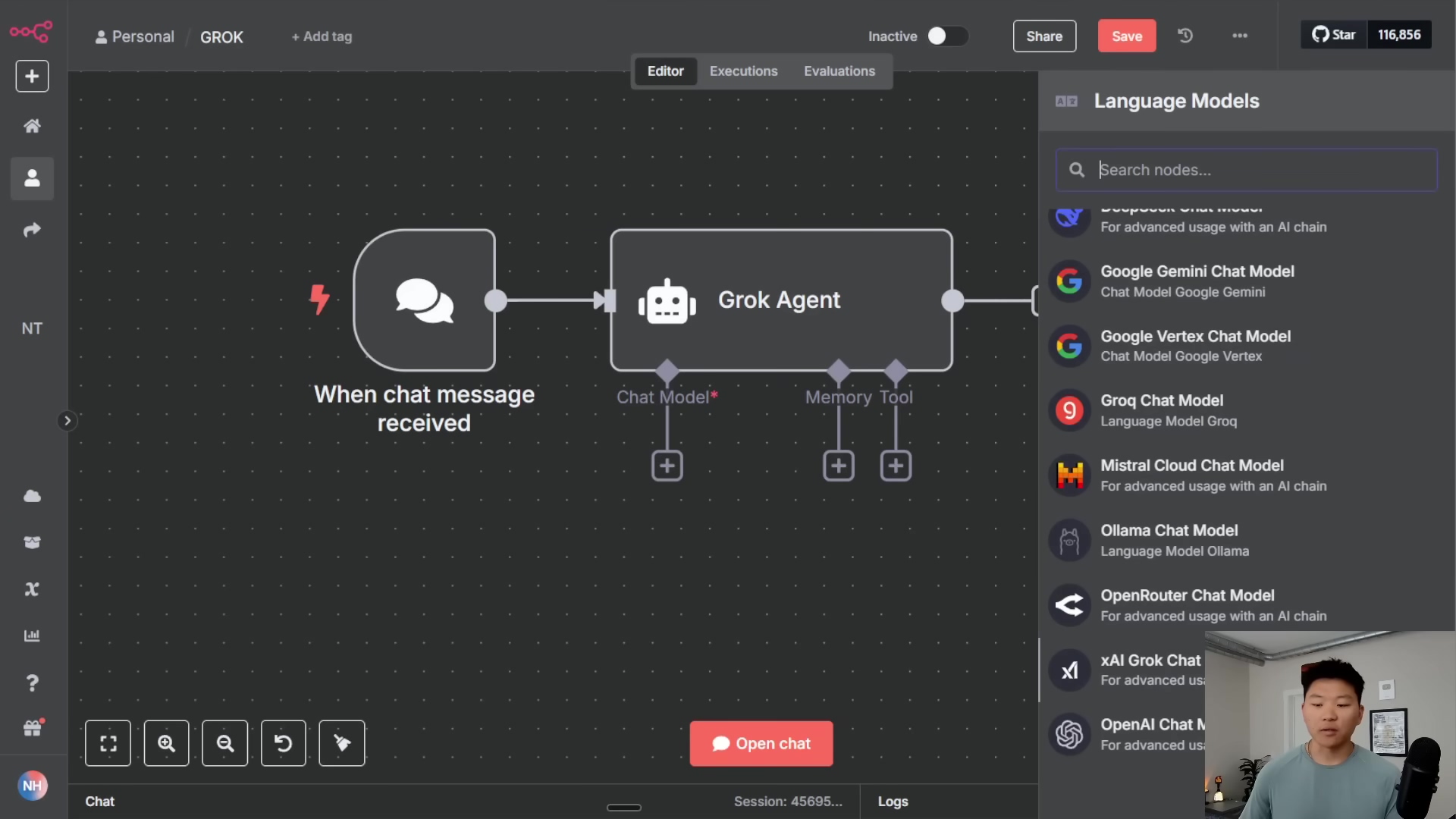Click the chat panel resize handle
Screen dimensions: 1456x819
[624, 808]
